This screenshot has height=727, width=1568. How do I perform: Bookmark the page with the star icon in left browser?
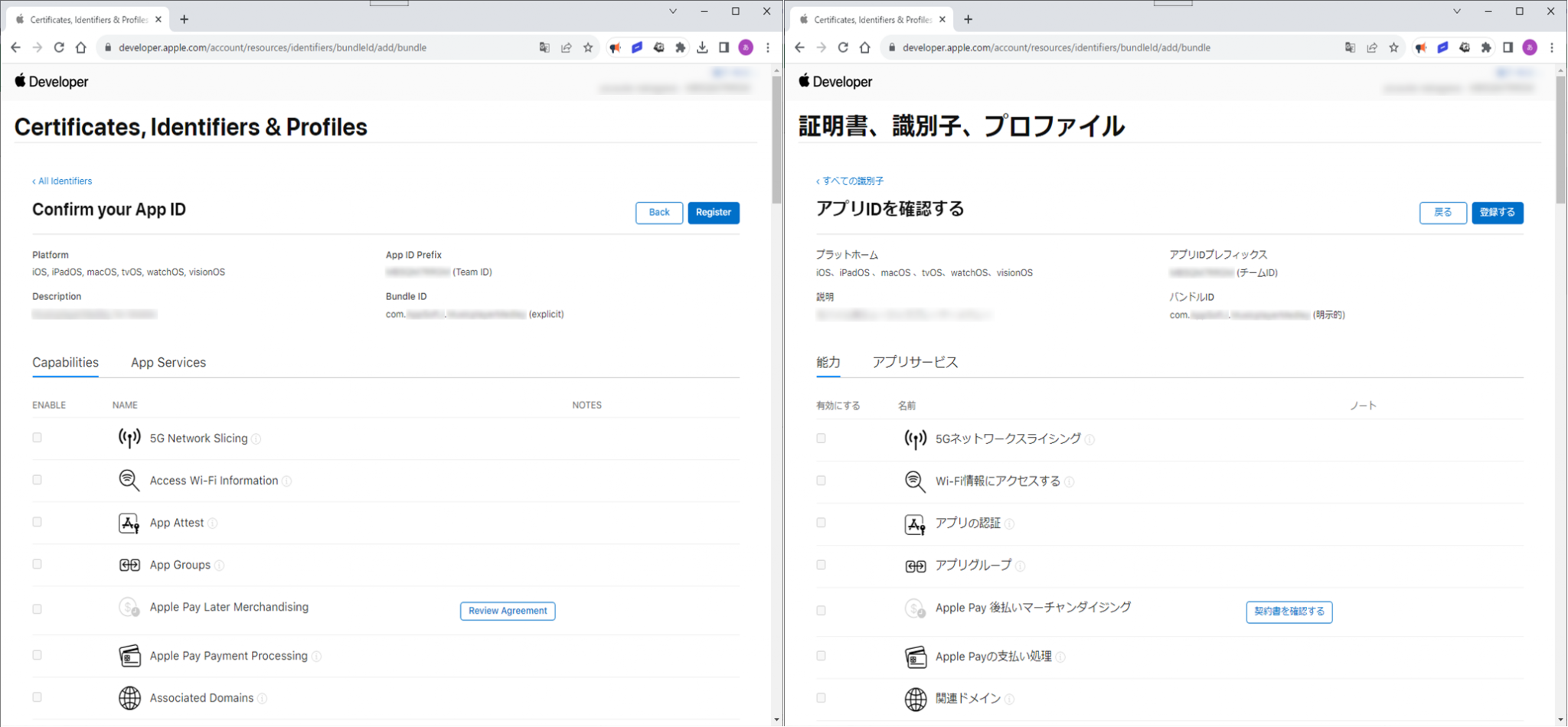click(588, 47)
